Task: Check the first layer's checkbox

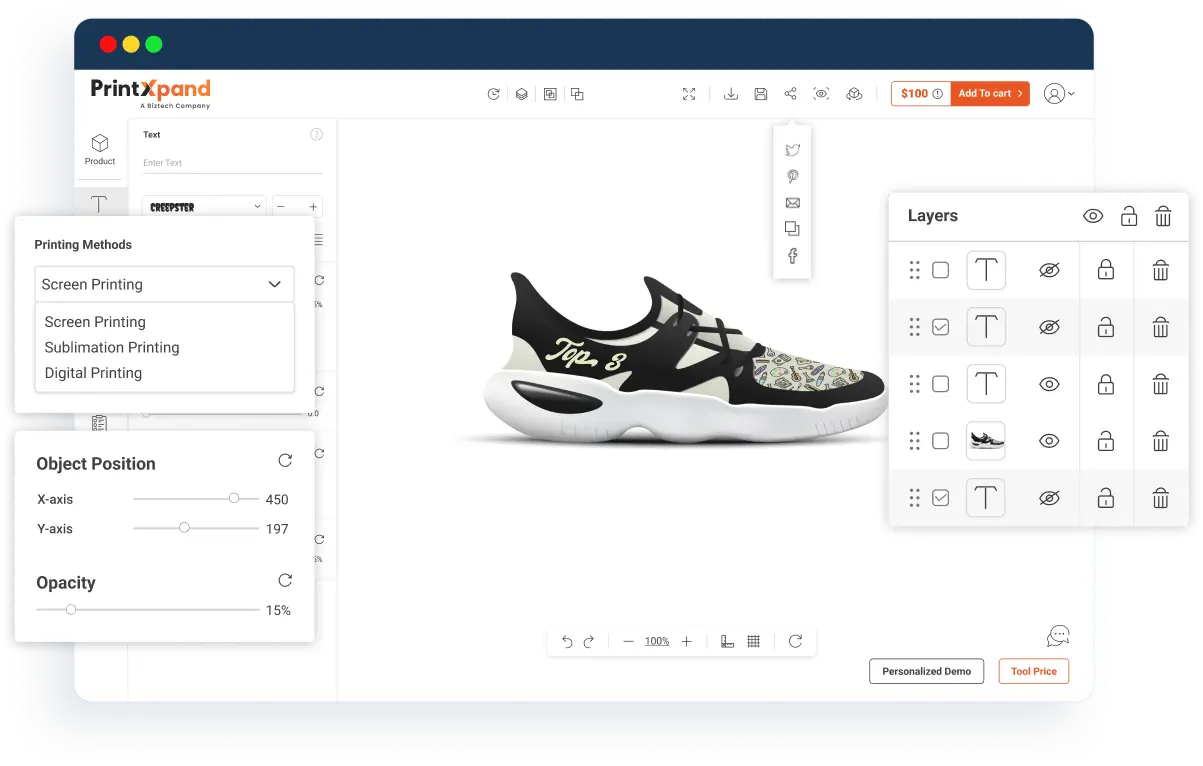Action: point(940,270)
